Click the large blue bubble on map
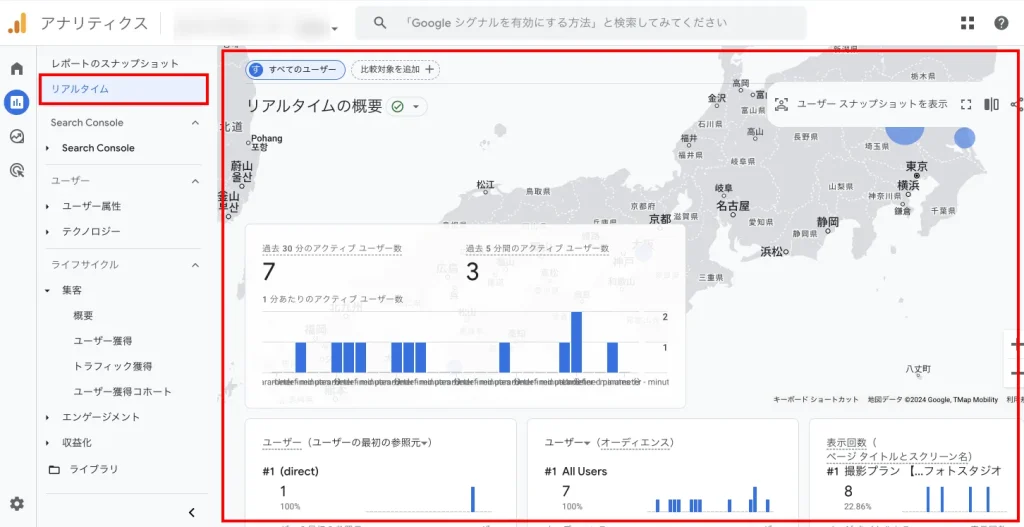 point(904,132)
